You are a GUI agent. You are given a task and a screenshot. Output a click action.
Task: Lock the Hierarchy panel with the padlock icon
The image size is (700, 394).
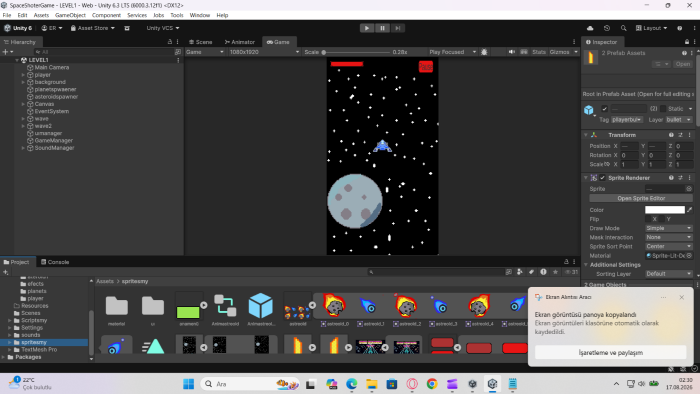coord(170,42)
